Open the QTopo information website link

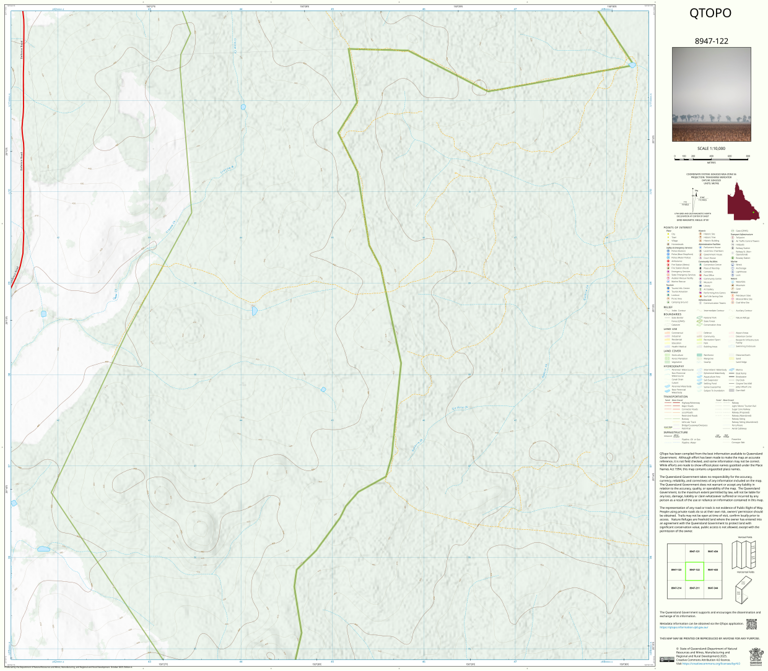pyautogui.click(x=684, y=627)
